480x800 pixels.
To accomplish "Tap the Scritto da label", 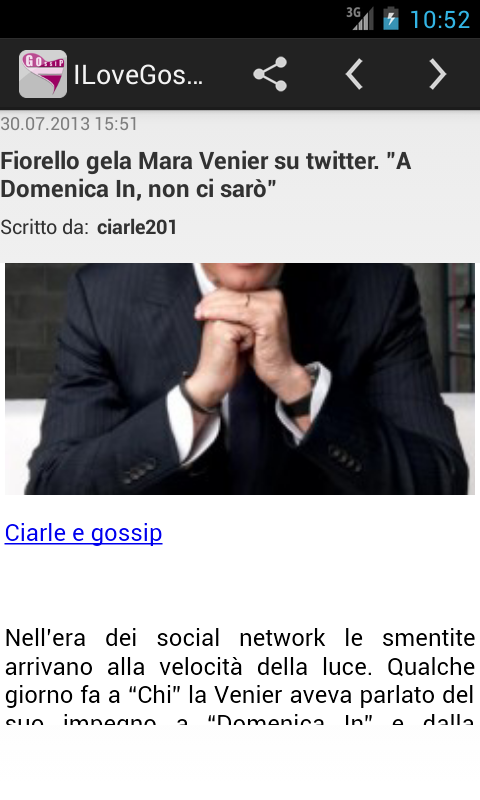I will pyautogui.click(x=45, y=227).
